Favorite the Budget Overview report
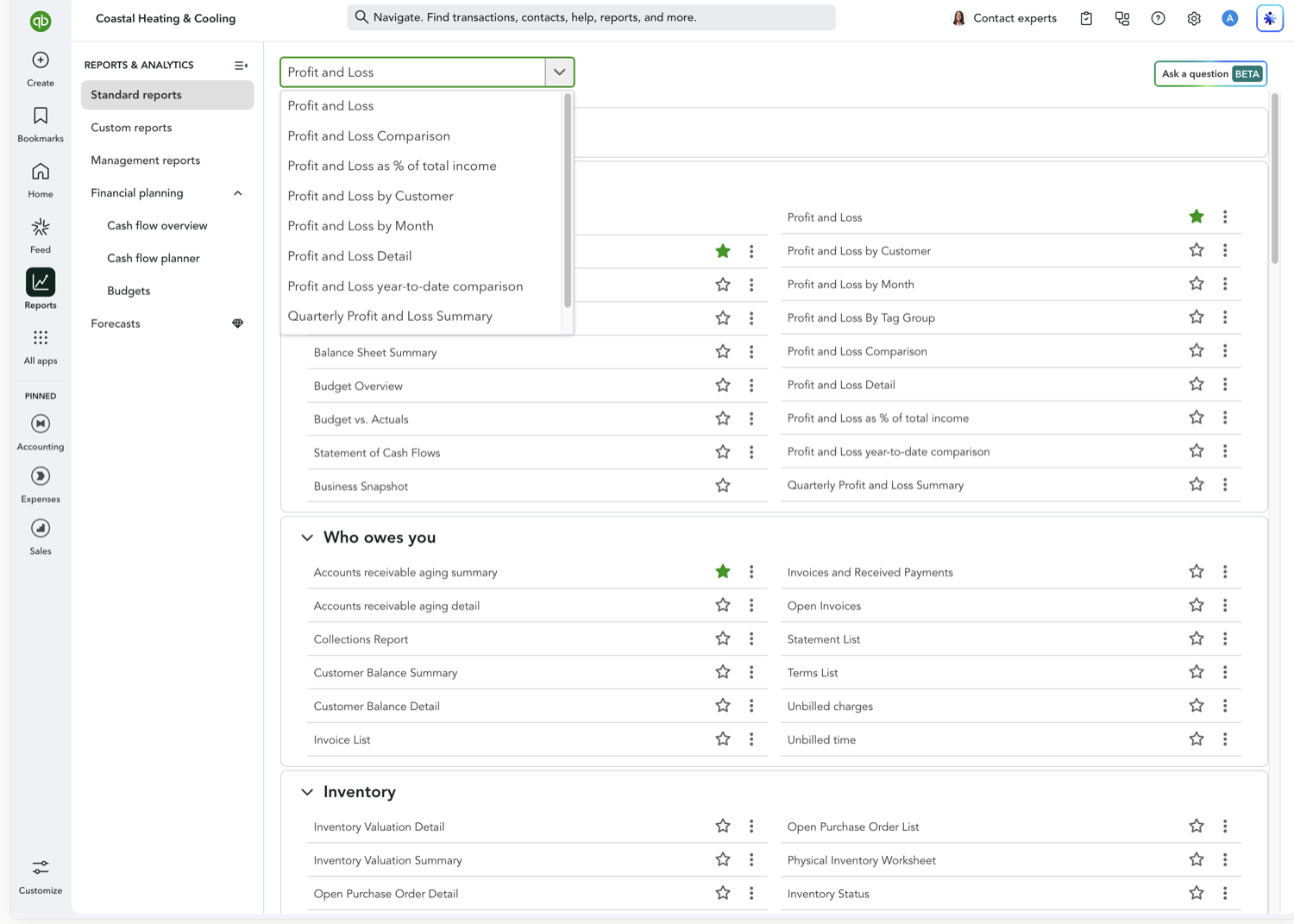The height and width of the screenshot is (924, 1294). tap(723, 385)
